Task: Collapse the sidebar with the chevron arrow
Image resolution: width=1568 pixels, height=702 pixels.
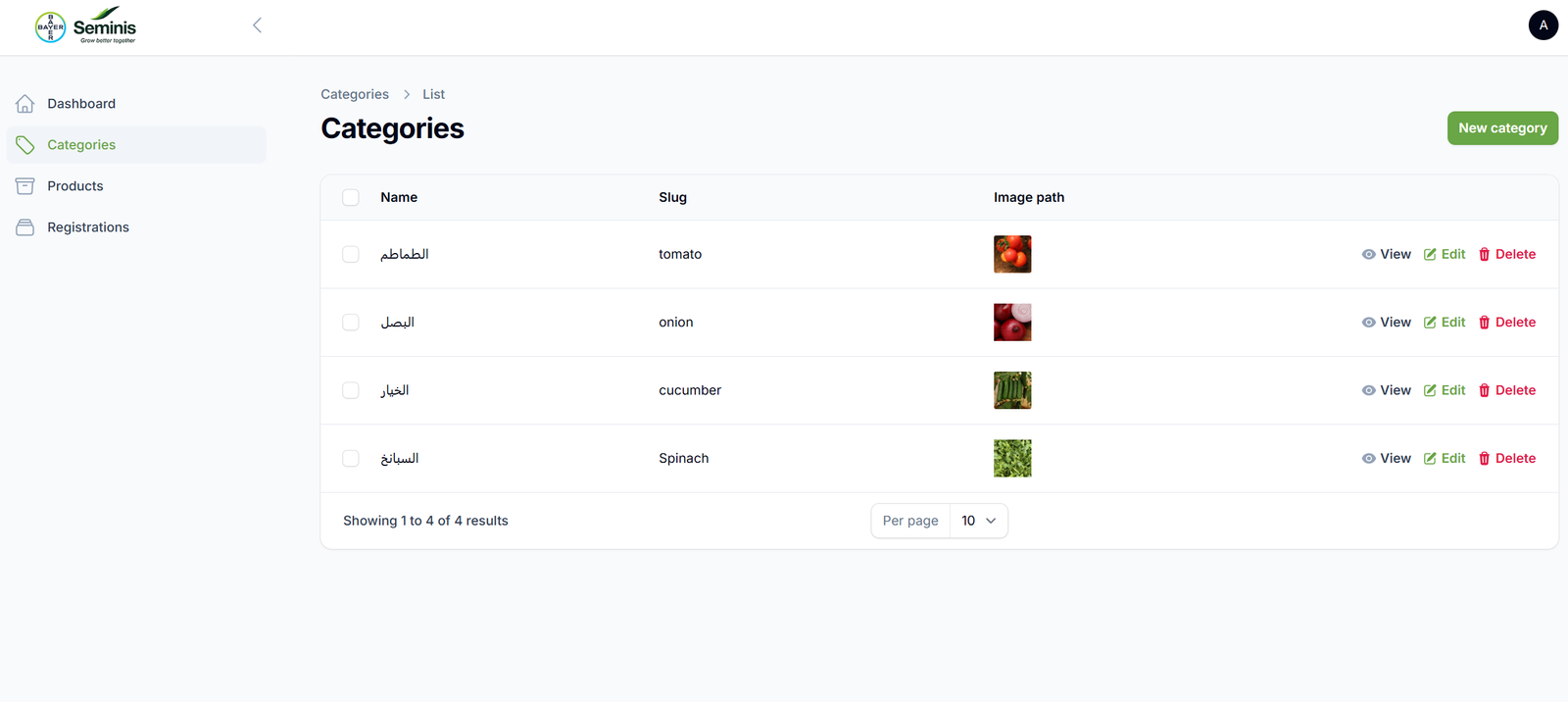Action: click(x=257, y=25)
